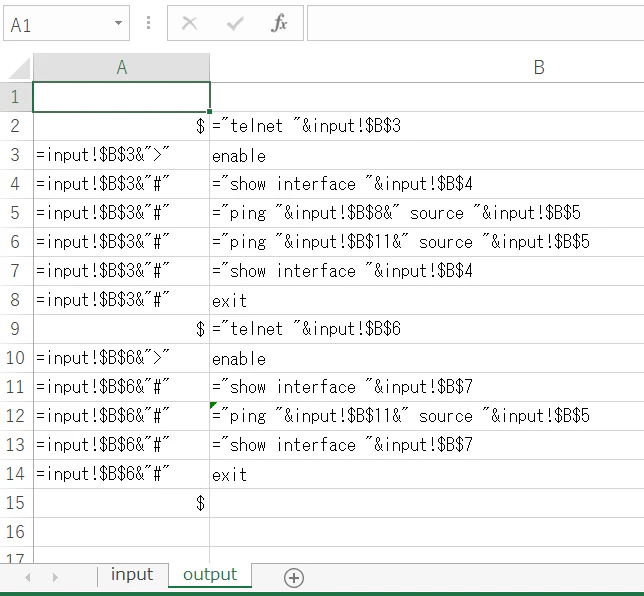Select cell B5 ping input!$B$8 formula
Image resolution: width=644 pixels, height=596 pixels.
coord(427,213)
